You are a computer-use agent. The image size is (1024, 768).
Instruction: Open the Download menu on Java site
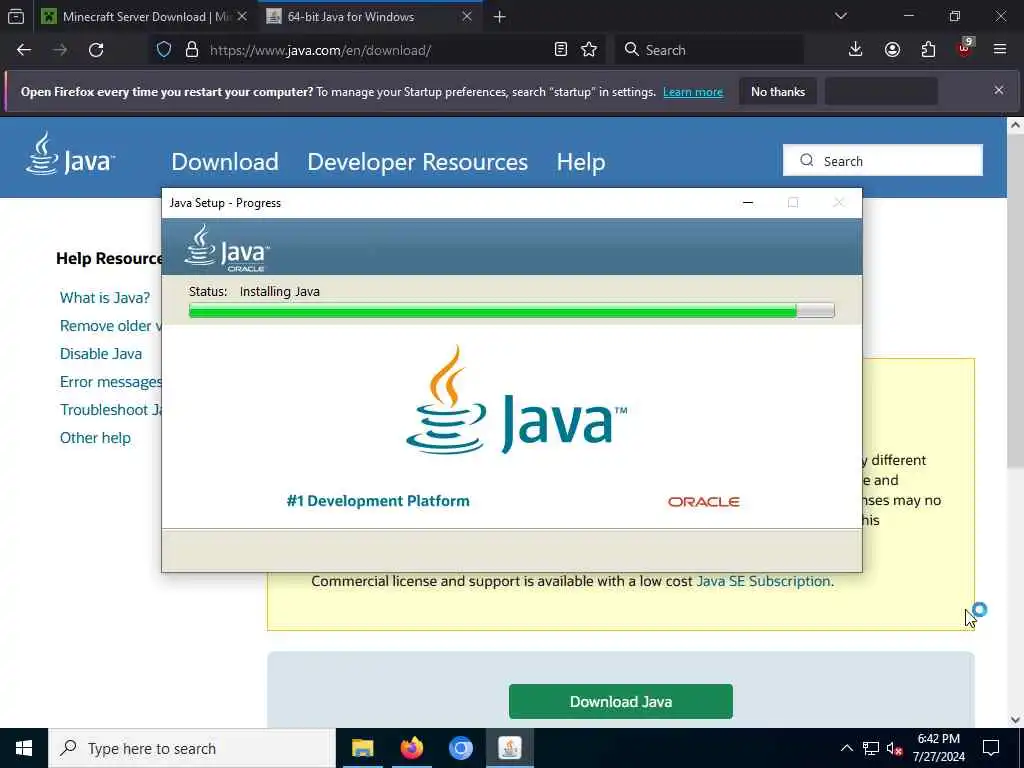click(x=225, y=162)
